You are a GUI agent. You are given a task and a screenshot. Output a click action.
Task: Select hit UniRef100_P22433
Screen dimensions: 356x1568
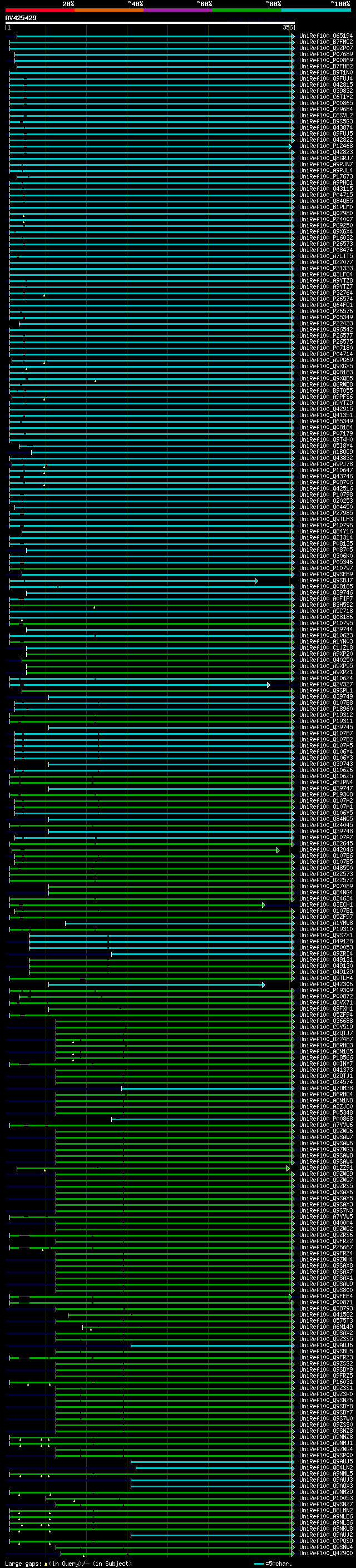click(326, 324)
